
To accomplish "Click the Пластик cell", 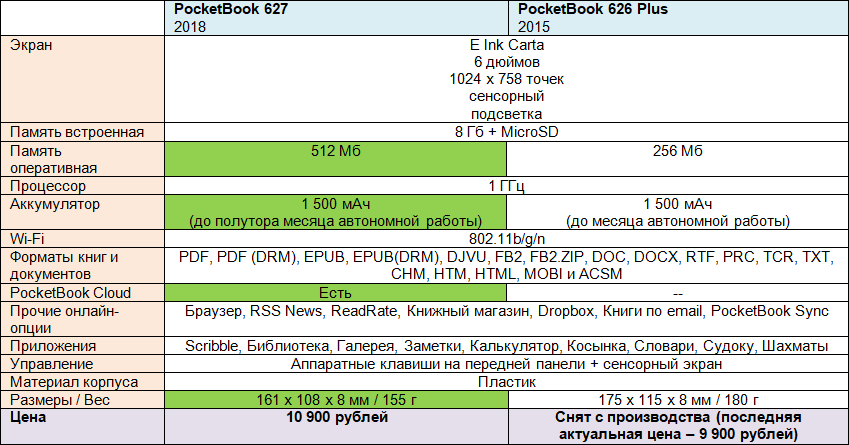I will pyautogui.click(x=506, y=382).
